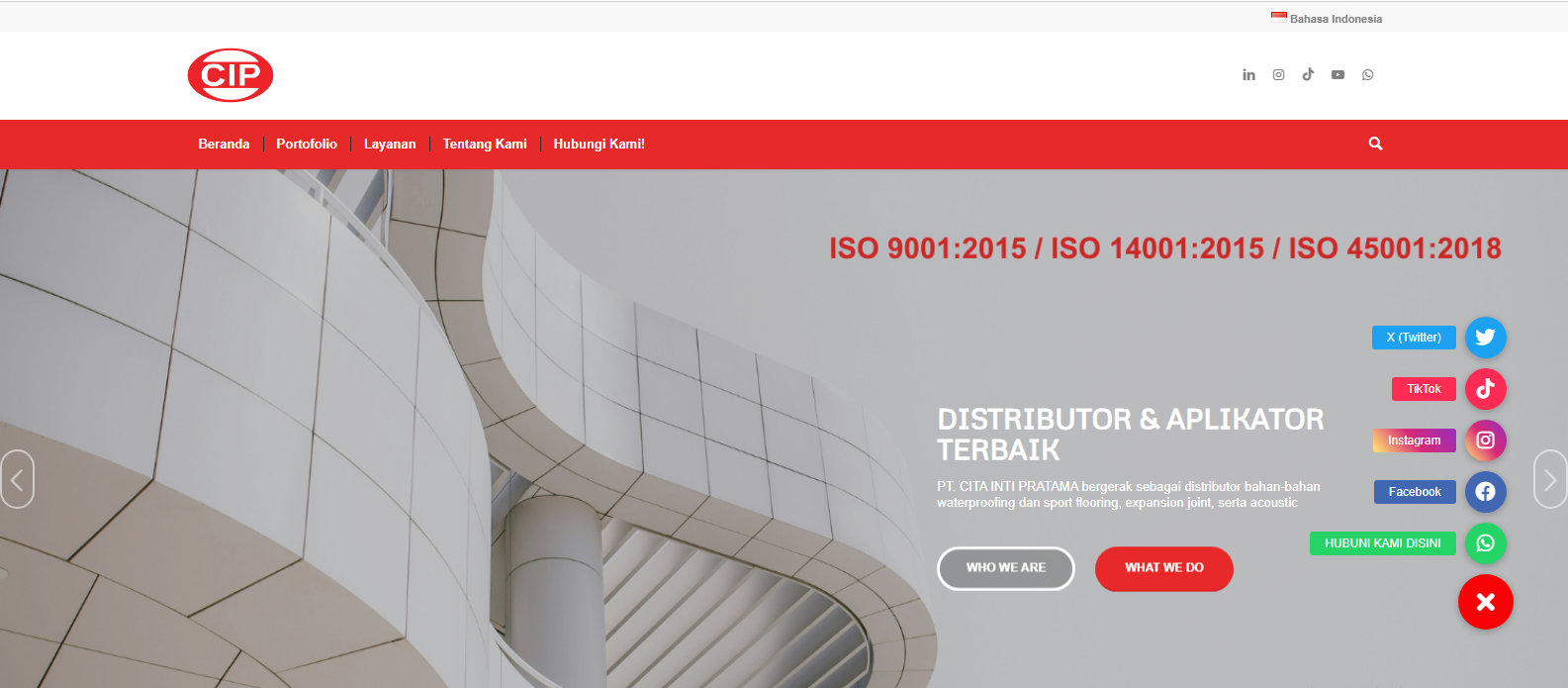
Task: Select Layanan in navigation bar
Action: [390, 145]
